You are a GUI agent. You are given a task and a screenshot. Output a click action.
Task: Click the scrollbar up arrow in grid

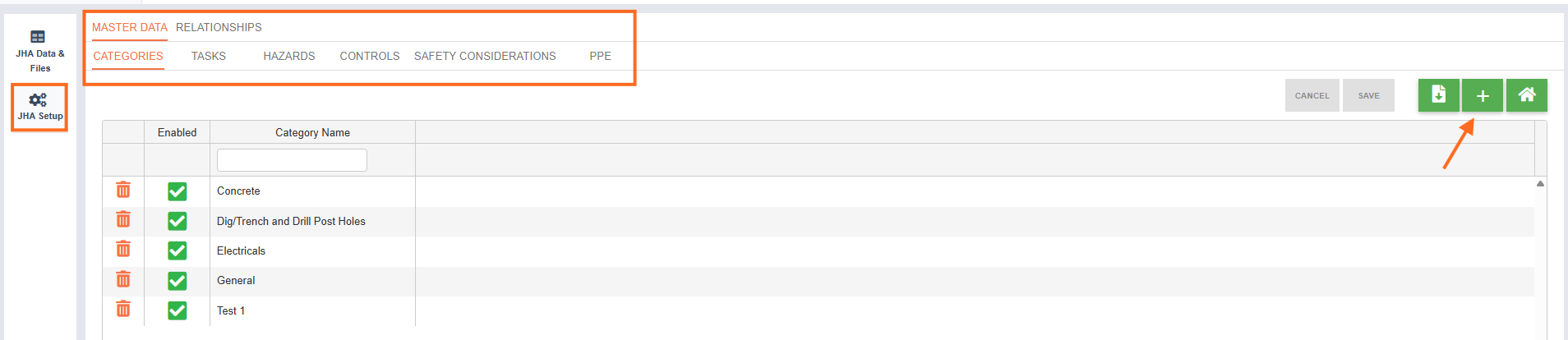point(1540,184)
